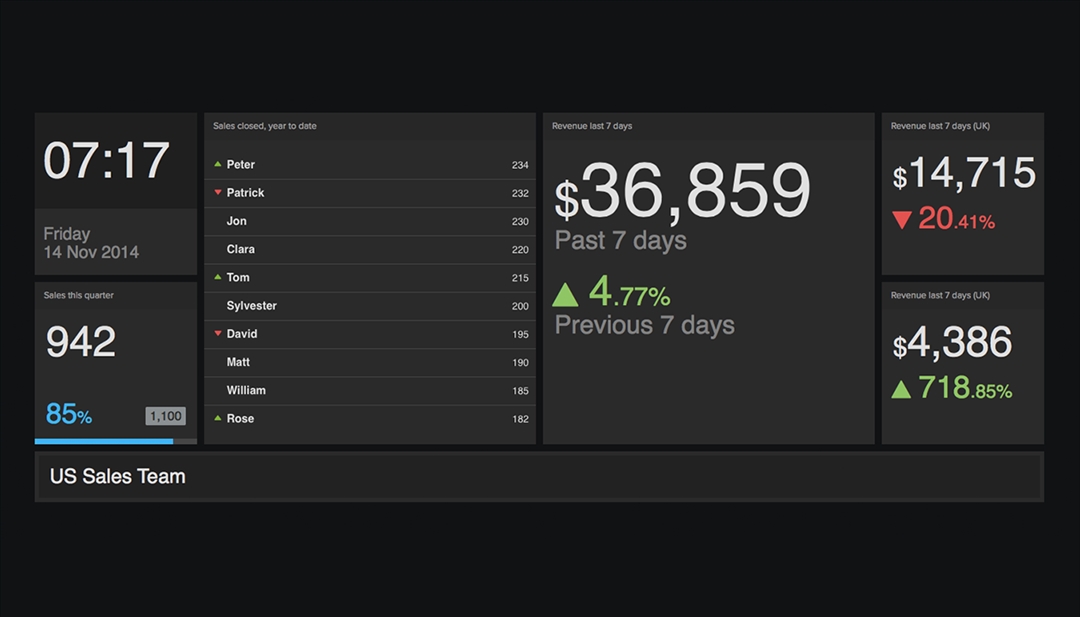Click the red down triangle beside 20.41%
Viewport: 1080px width, 617px height.
(902, 220)
